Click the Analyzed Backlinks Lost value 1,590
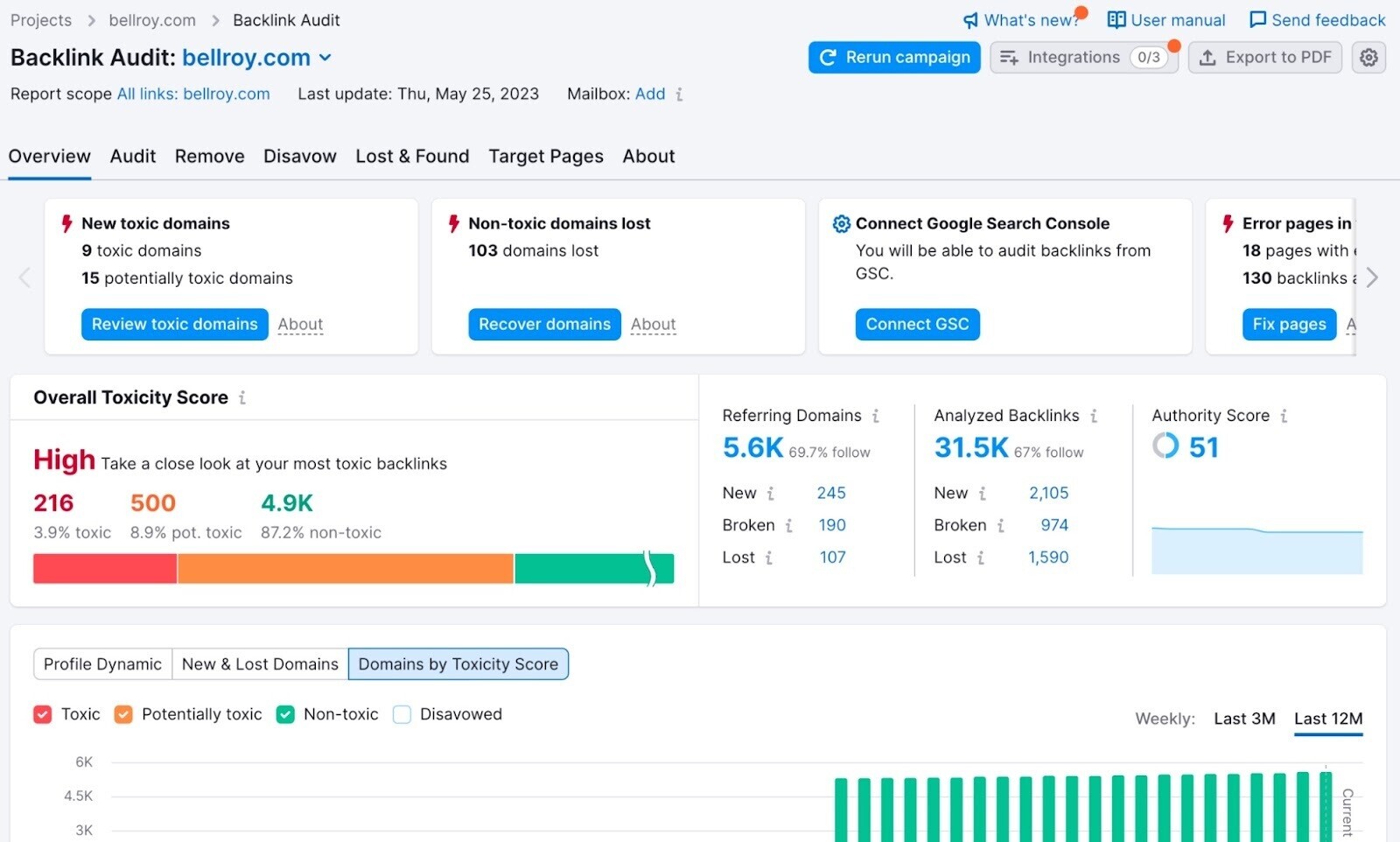The image size is (1400, 842). (x=1048, y=558)
